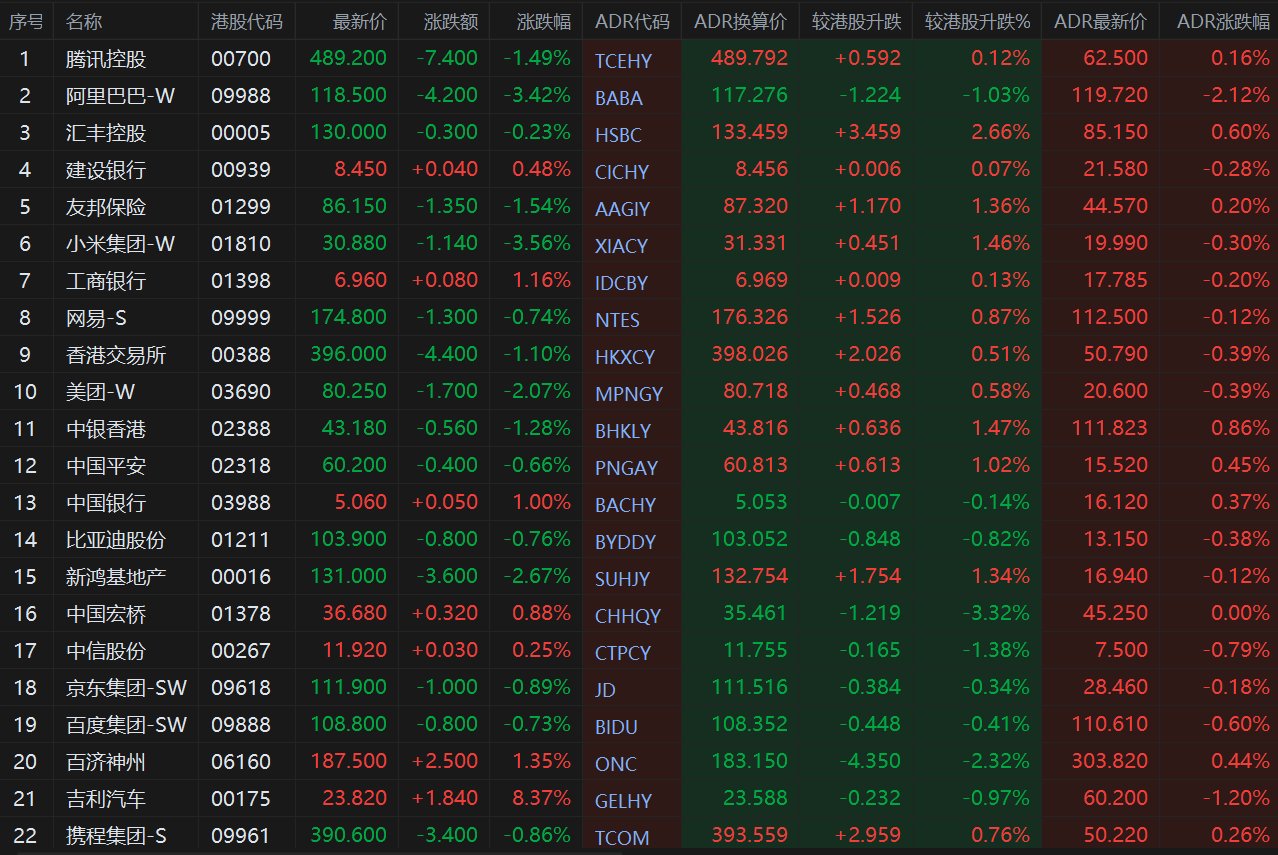This screenshot has width=1278, height=855.
Task: Select the 比亚迪股份 stock name
Action: (x=116, y=540)
